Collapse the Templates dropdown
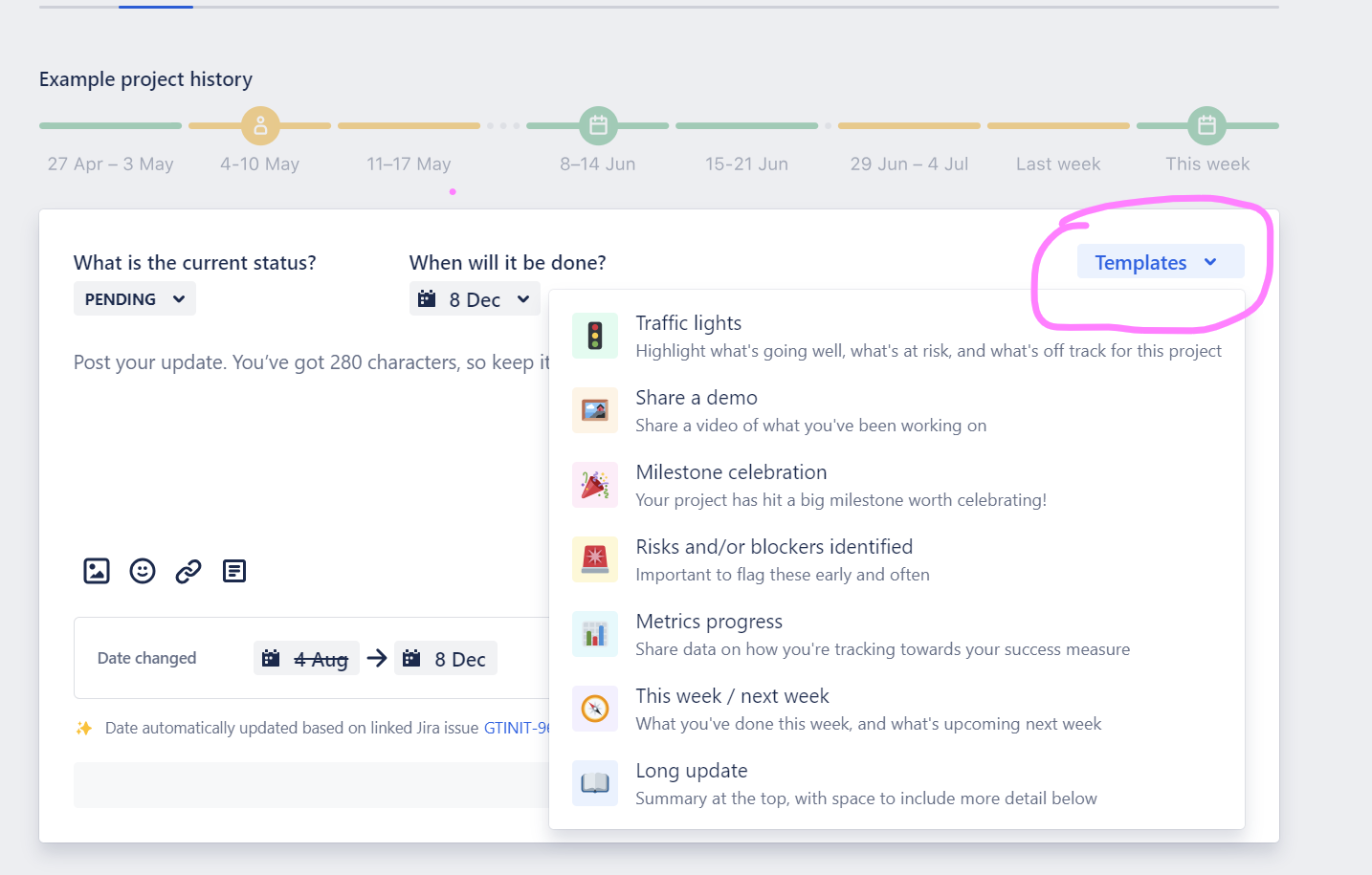This screenshot has width=1372, height=875. click(1161, 261)
